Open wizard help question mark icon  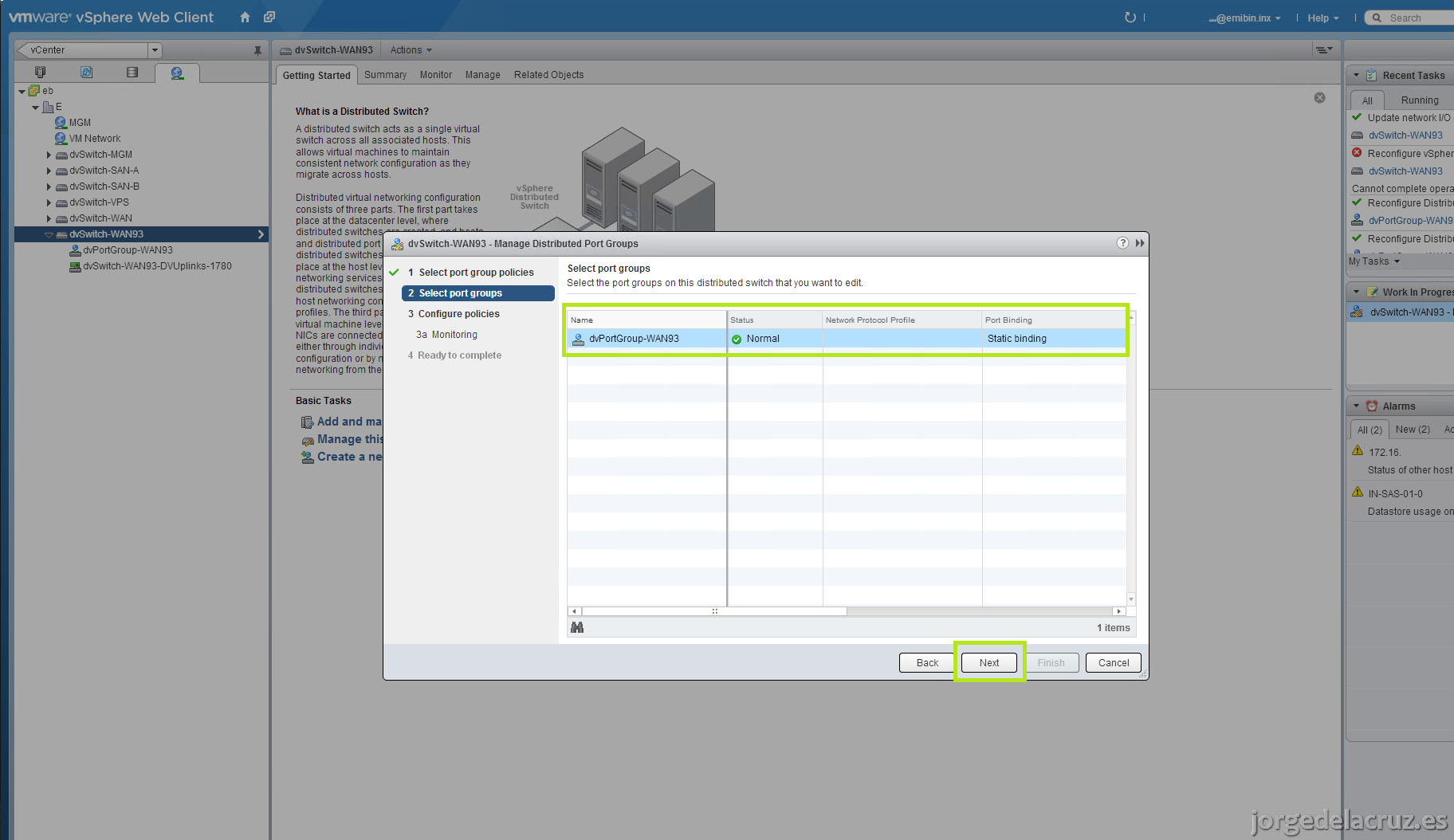(1122, 243)
